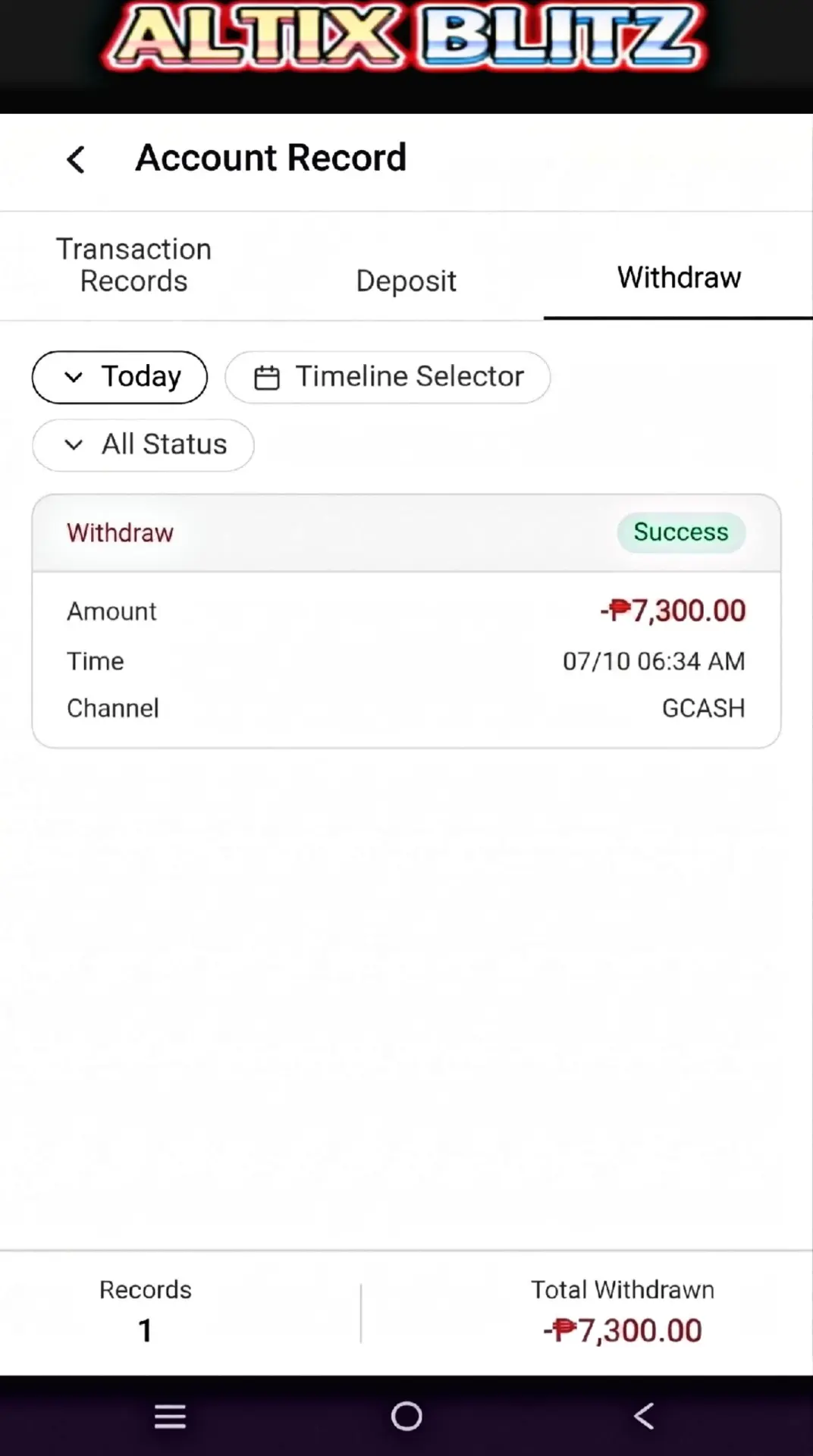Select the Withdraw tab

coord(679,278)
